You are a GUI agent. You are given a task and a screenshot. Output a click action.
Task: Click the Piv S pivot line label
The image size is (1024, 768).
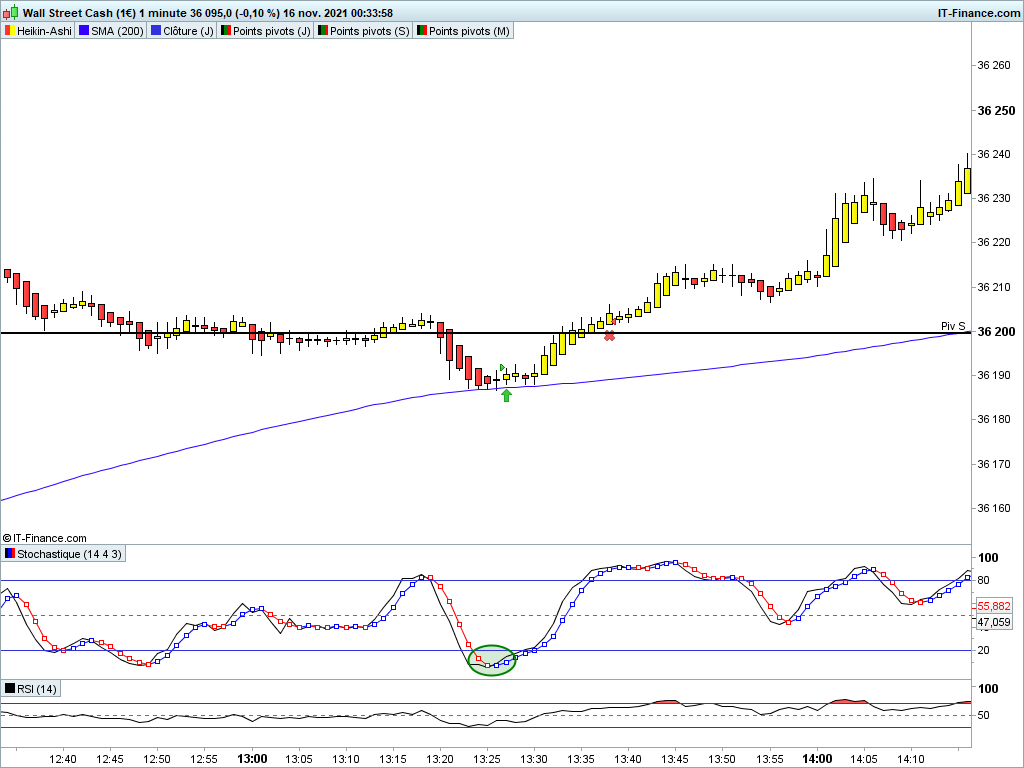pos(953,326)
